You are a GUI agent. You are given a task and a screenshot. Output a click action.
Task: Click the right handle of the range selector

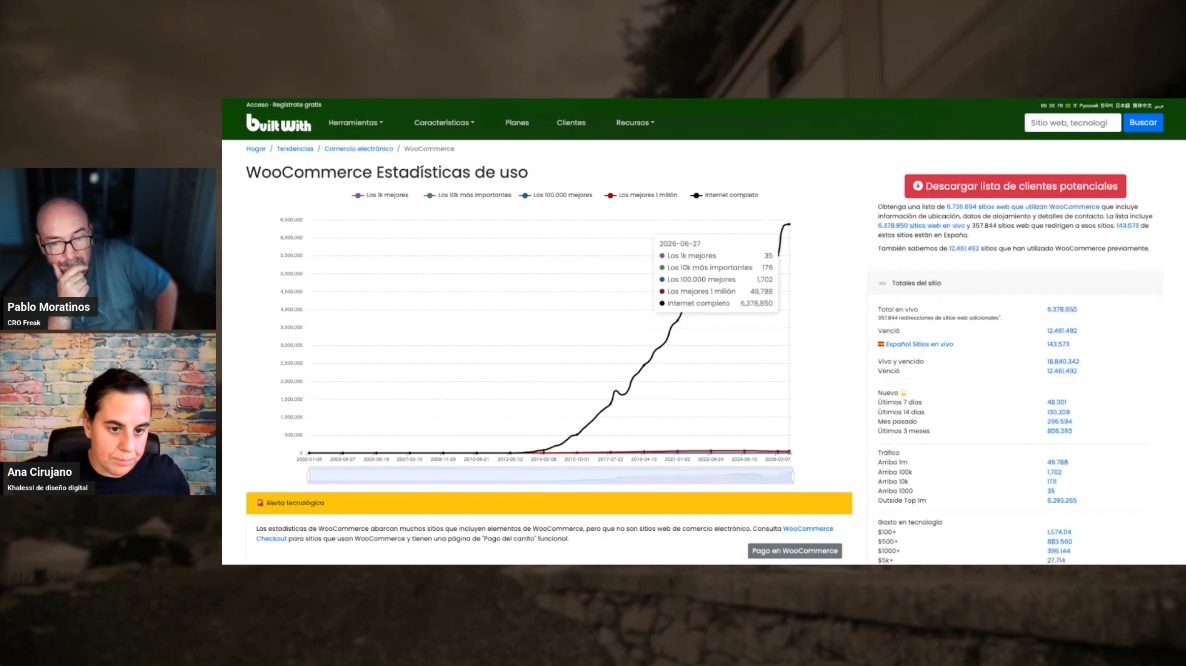click(x=793, y=475)
